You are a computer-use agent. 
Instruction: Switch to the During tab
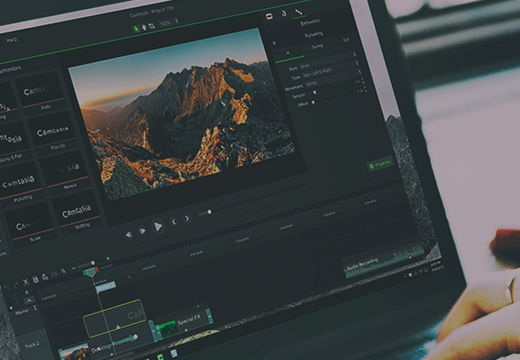click(317, 47)
